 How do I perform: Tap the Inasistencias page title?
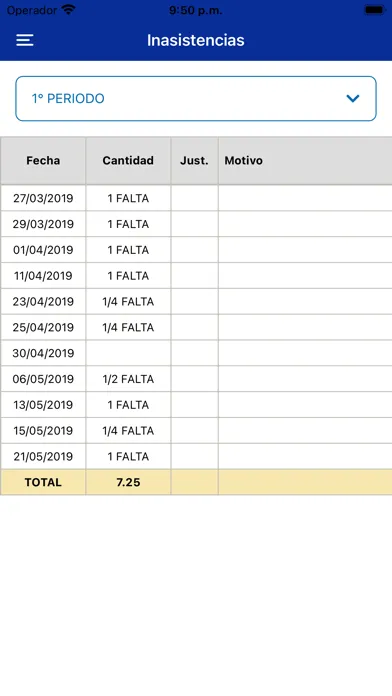[196, 40]
